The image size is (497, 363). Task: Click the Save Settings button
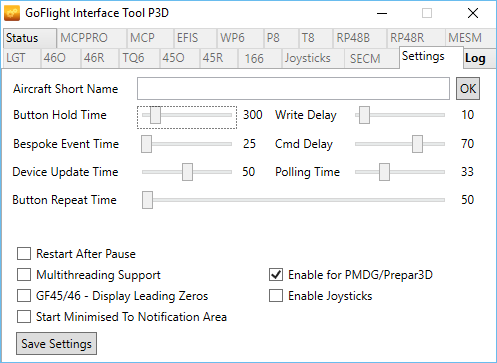point(56,344)
